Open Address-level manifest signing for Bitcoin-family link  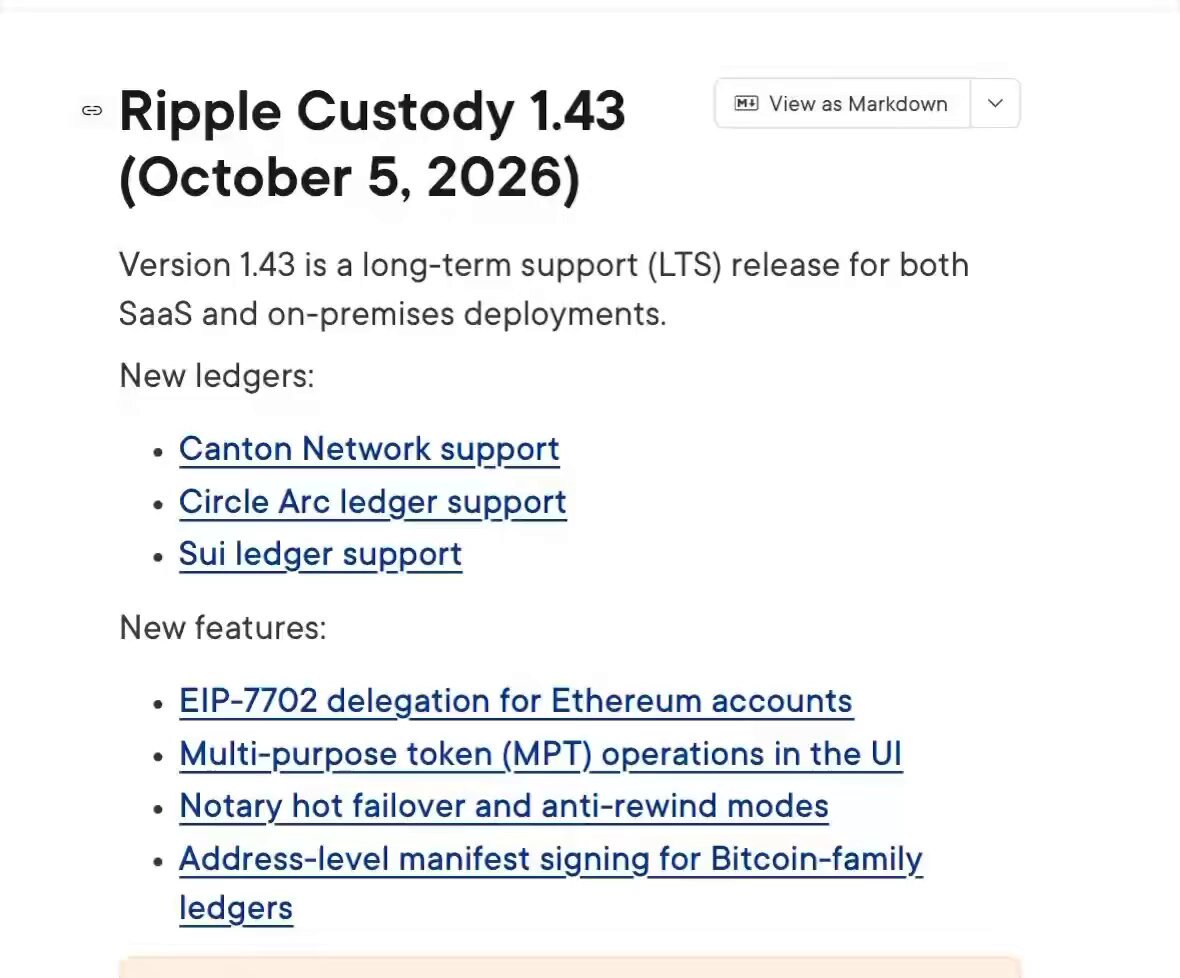(550, 859)
